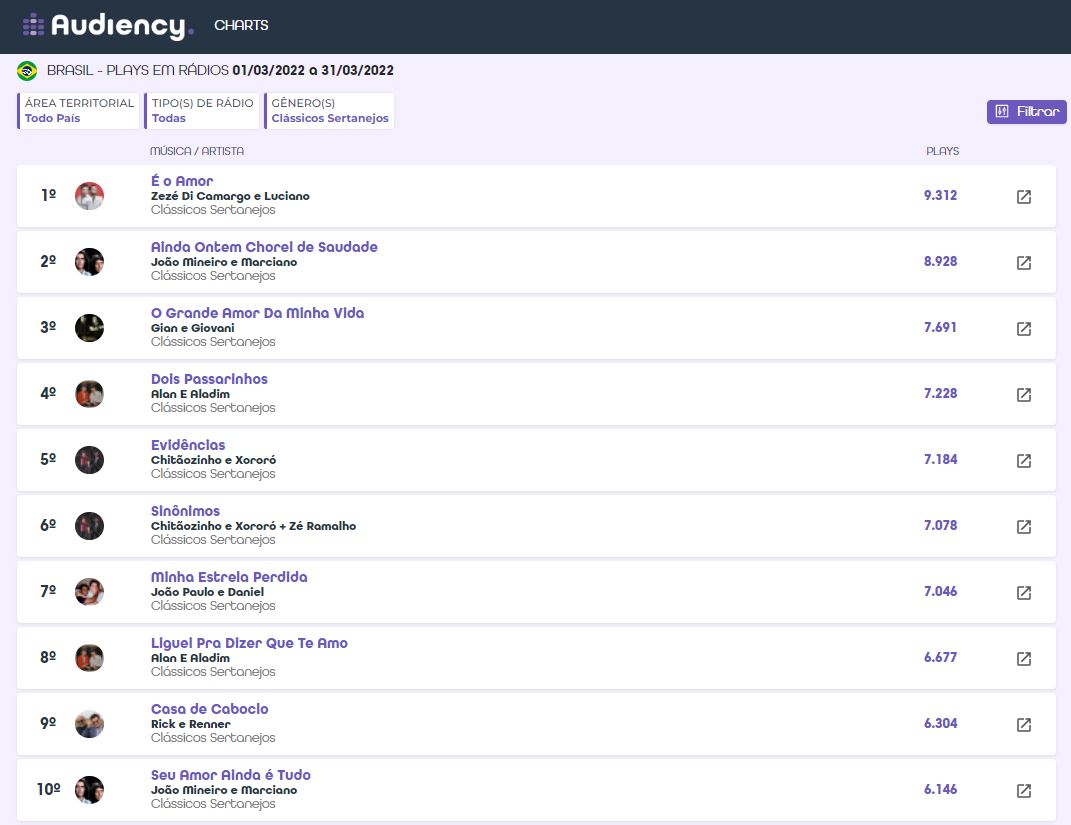Open Tipo(s) de Rádio filter Todas
This screenshot has height=825, width=1071.
[202, 111]
